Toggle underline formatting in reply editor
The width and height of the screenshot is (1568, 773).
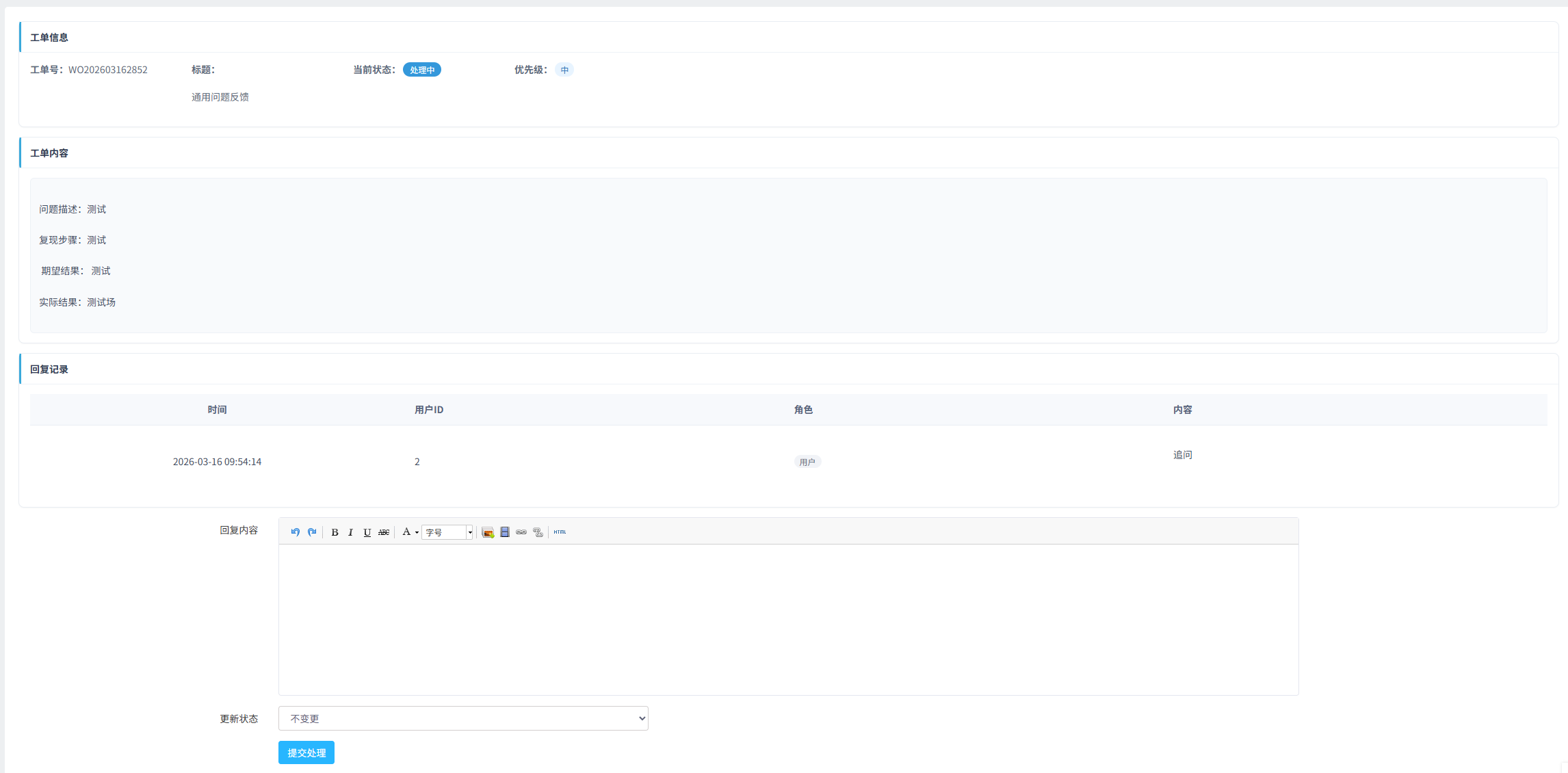tap(367, 532)
